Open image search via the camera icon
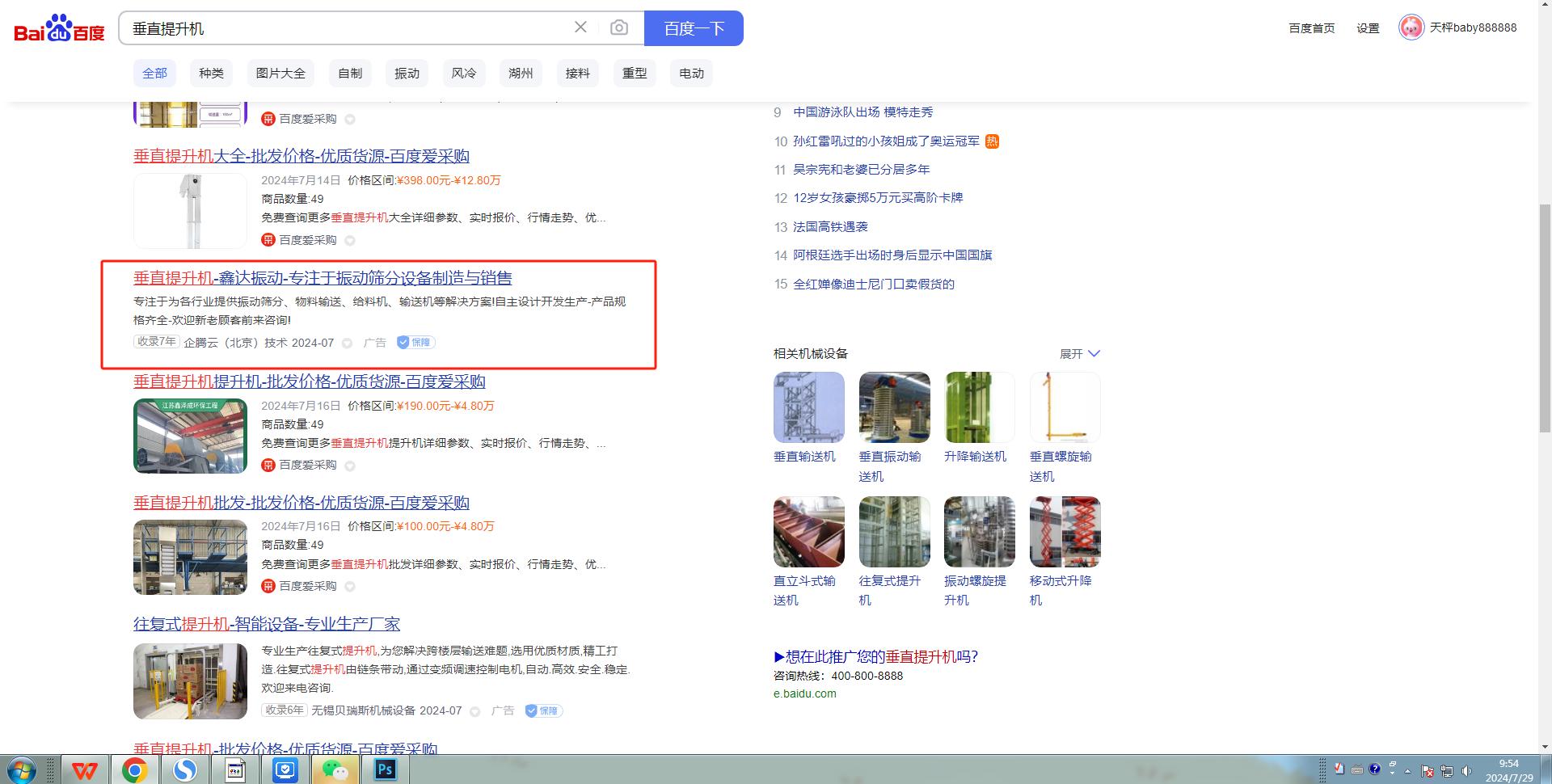 coord(619,27)
